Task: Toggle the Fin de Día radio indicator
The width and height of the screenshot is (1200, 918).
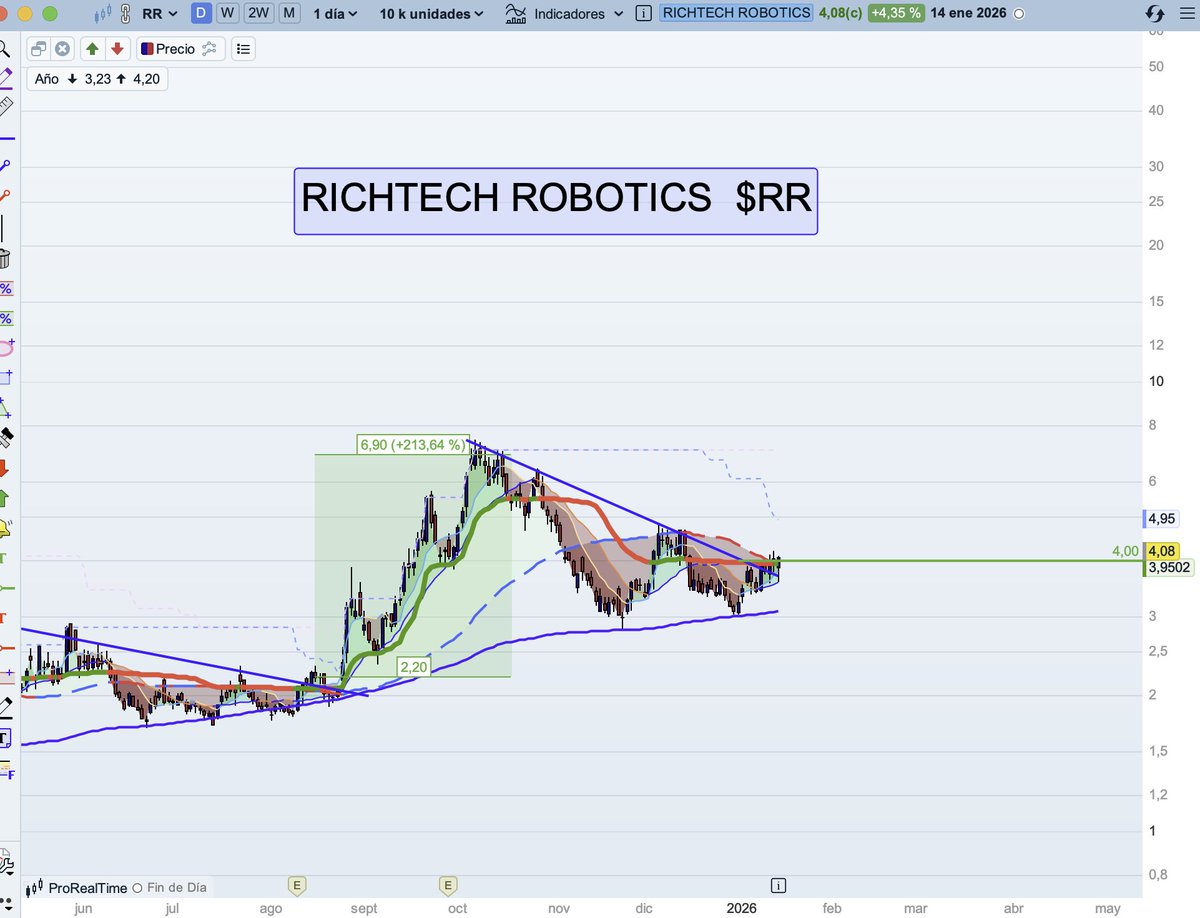Action: click(138, 888)
